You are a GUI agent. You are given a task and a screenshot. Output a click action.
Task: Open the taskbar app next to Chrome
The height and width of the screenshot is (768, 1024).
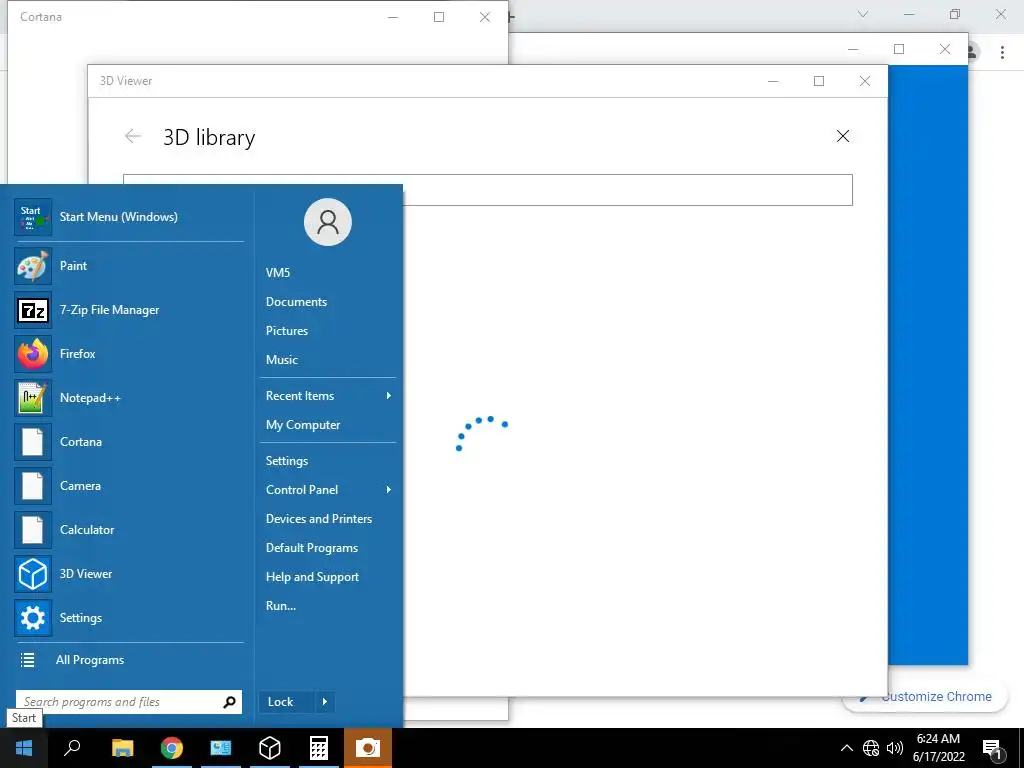click(221, 748)
